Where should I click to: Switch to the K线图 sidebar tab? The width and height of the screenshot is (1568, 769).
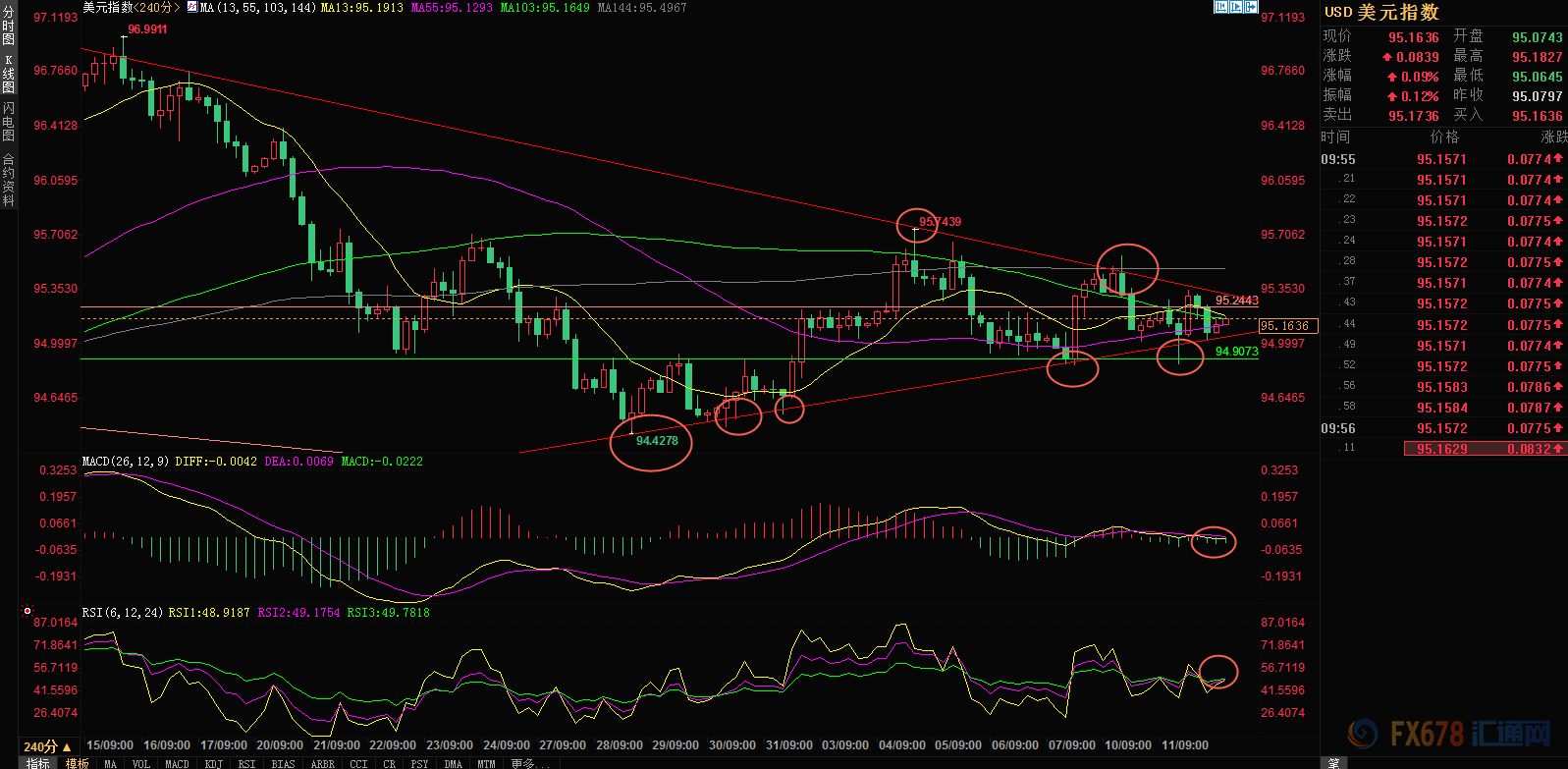(9, 74)
